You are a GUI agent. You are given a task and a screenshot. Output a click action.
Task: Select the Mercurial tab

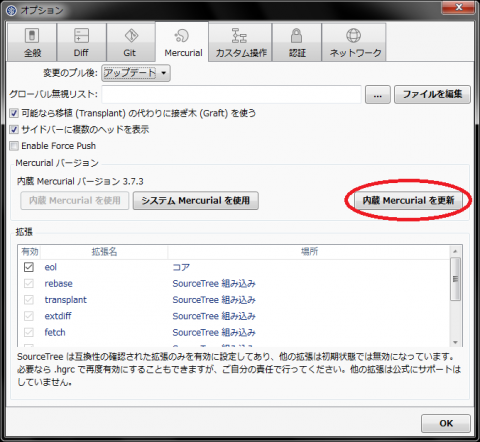(x=182, y=42)
